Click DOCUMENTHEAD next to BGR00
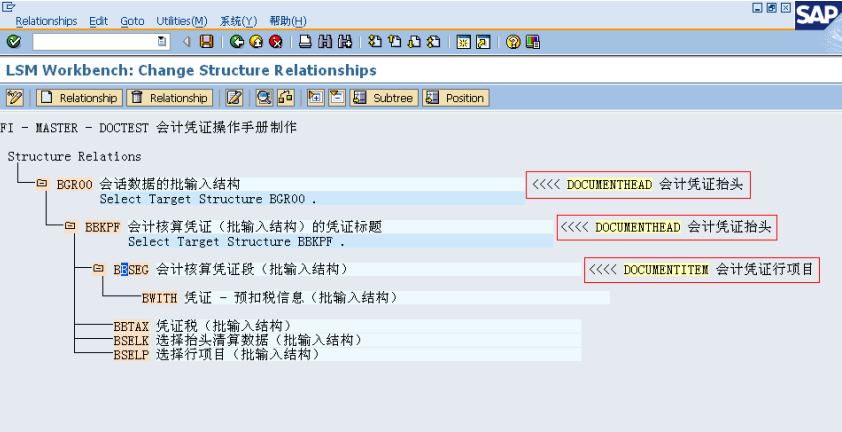Screen dimensions: 842x432 [609, 185]
